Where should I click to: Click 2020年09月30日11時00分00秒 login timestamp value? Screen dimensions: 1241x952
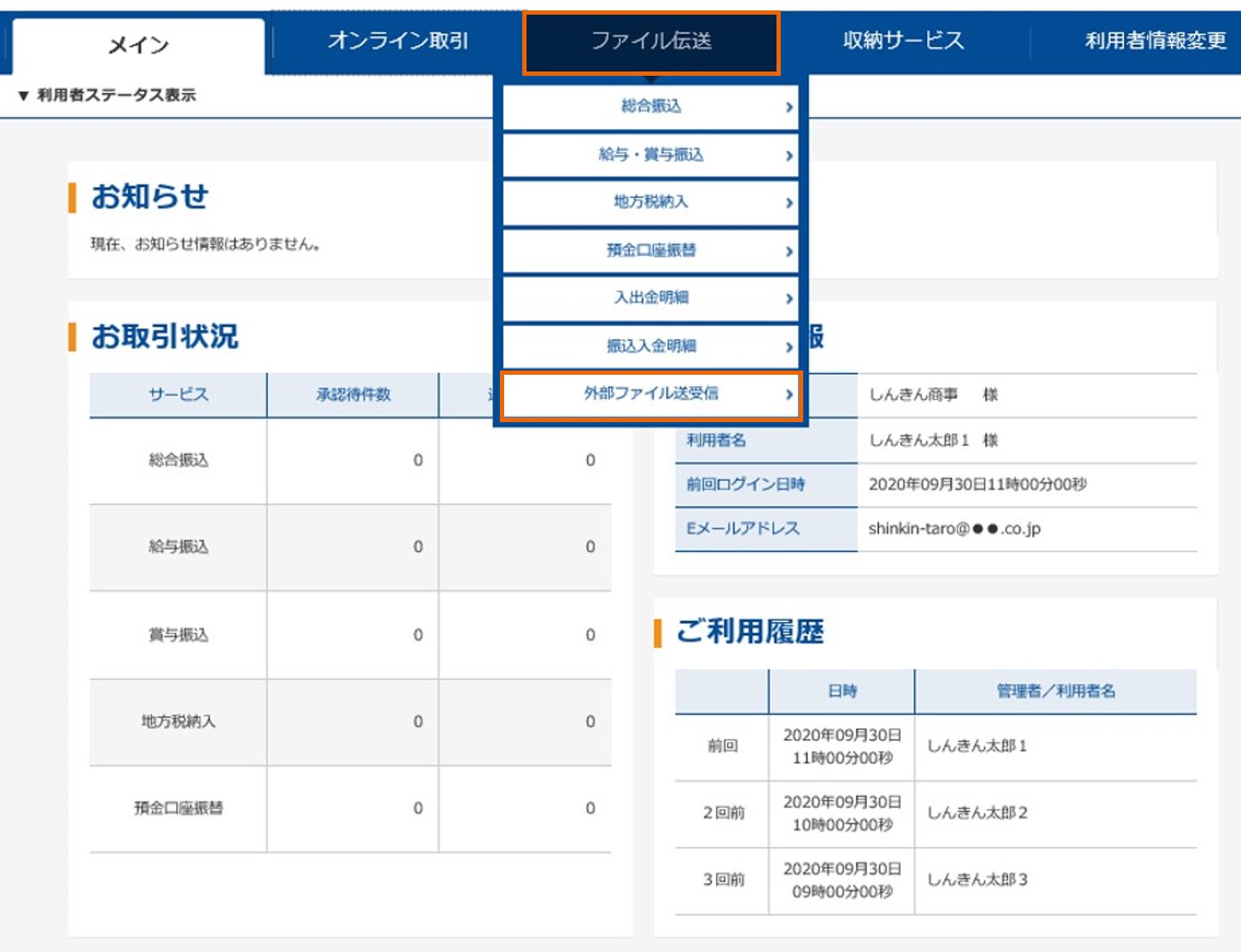977,484
